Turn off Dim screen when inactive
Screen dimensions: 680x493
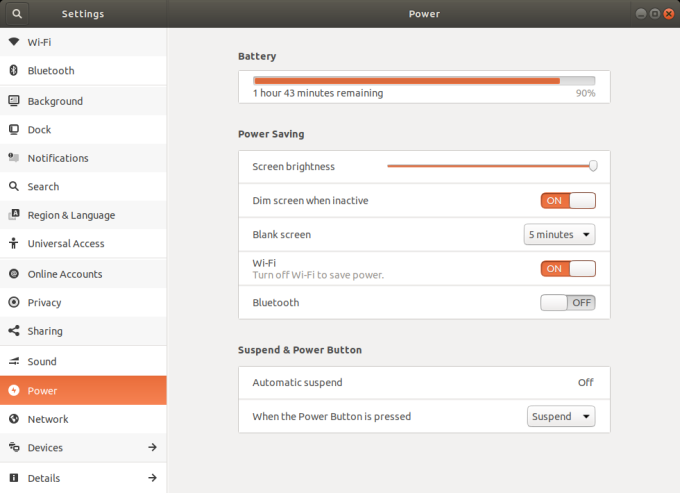[567, 200]
